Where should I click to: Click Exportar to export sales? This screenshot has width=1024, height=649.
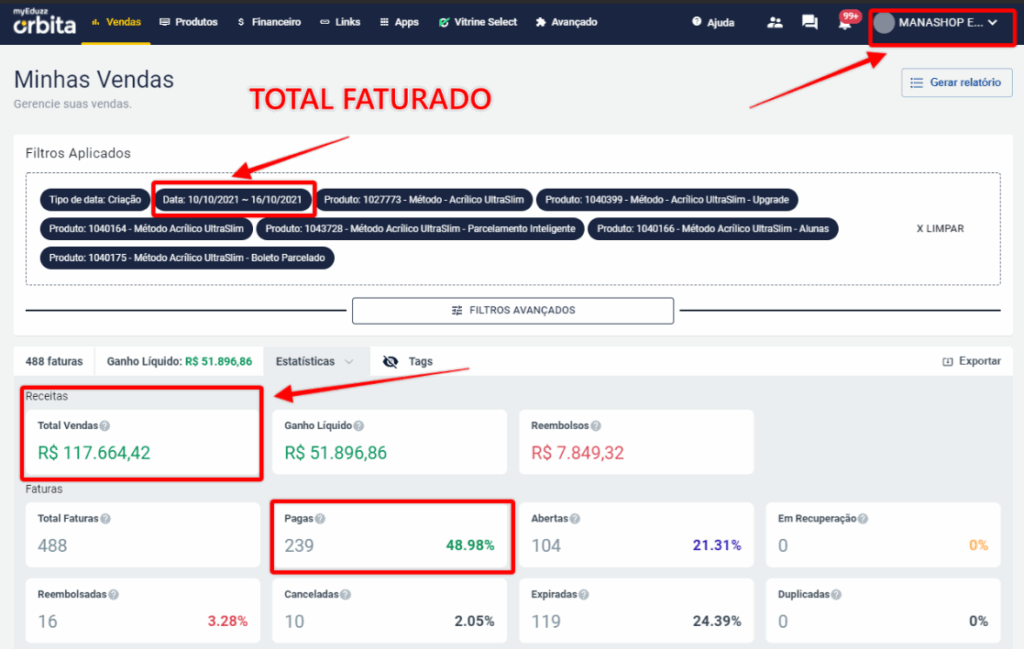pyautogui.click(x=971, y=362)
